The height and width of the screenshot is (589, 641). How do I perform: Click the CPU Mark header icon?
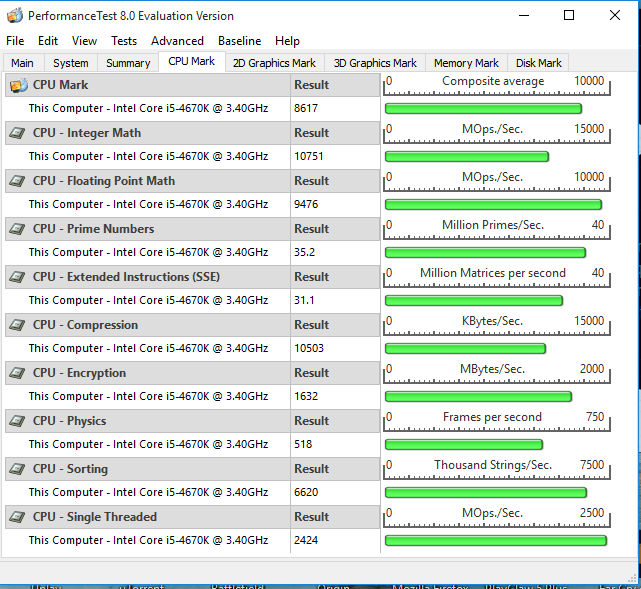pyautogui.click(x=18, y=85)
